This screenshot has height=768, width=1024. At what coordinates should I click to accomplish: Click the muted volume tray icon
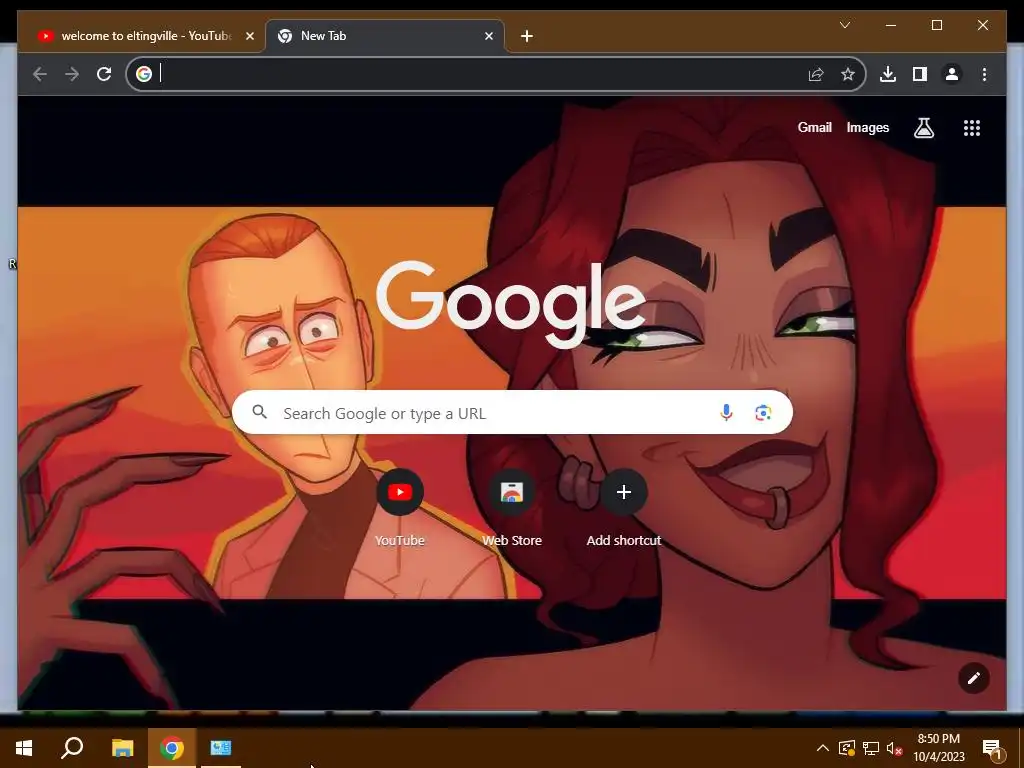pyautogui.click(x=894, y=748)
